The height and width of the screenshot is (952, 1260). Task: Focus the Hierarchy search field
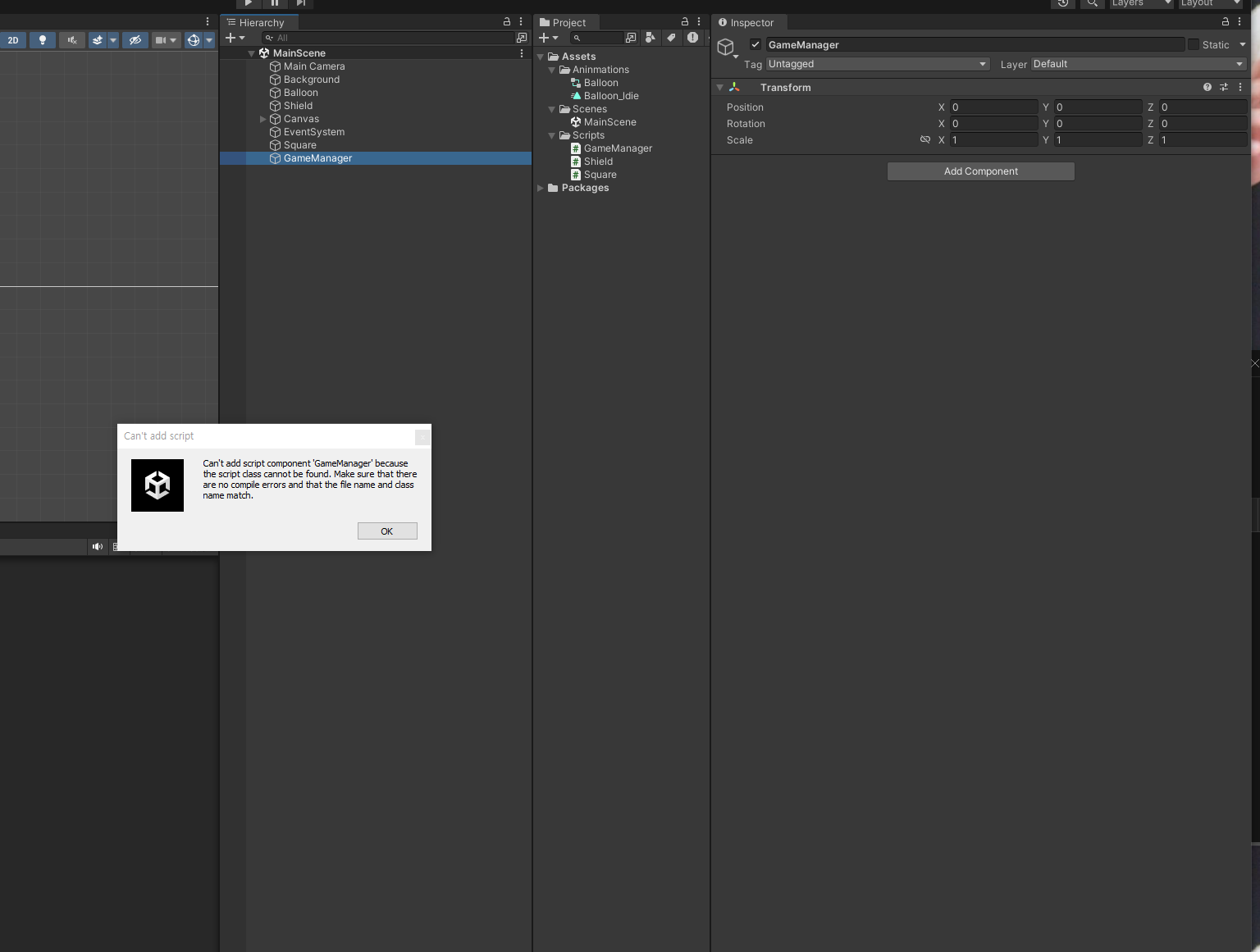(387, 39)
